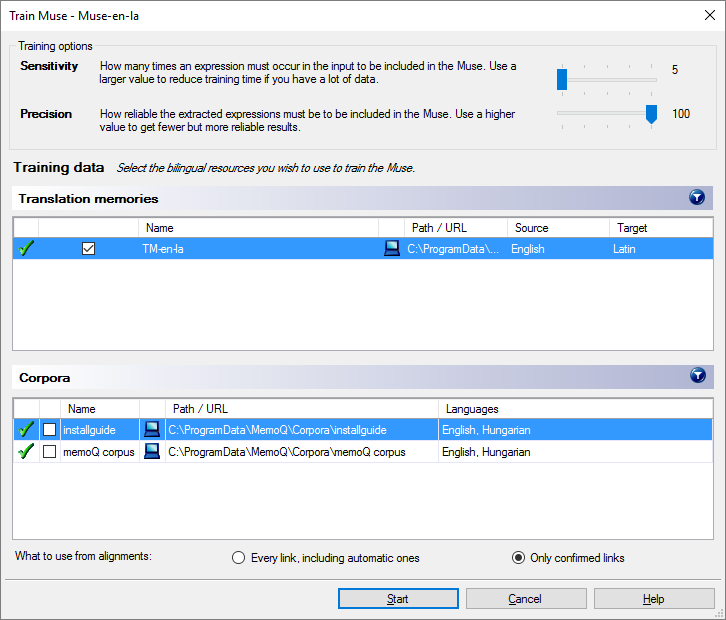Open the Corpora filter icon
This screenshot has width=726, height=620.
click(x=697, y=376)
